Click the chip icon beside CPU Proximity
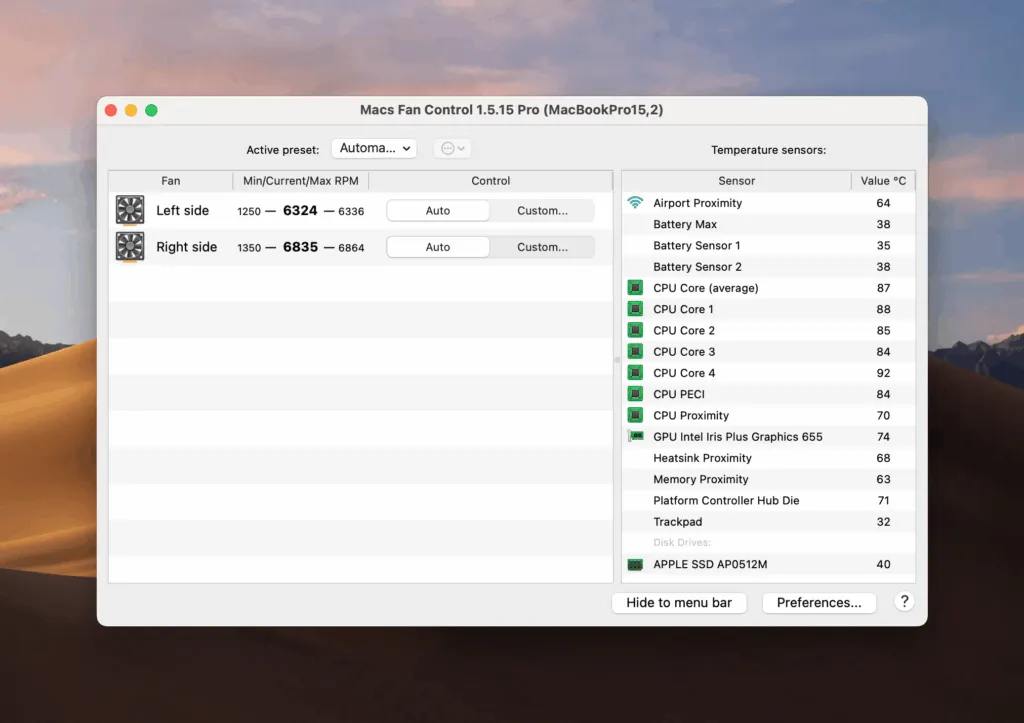Screen dimensions: 1024x723 coord(634,415)
